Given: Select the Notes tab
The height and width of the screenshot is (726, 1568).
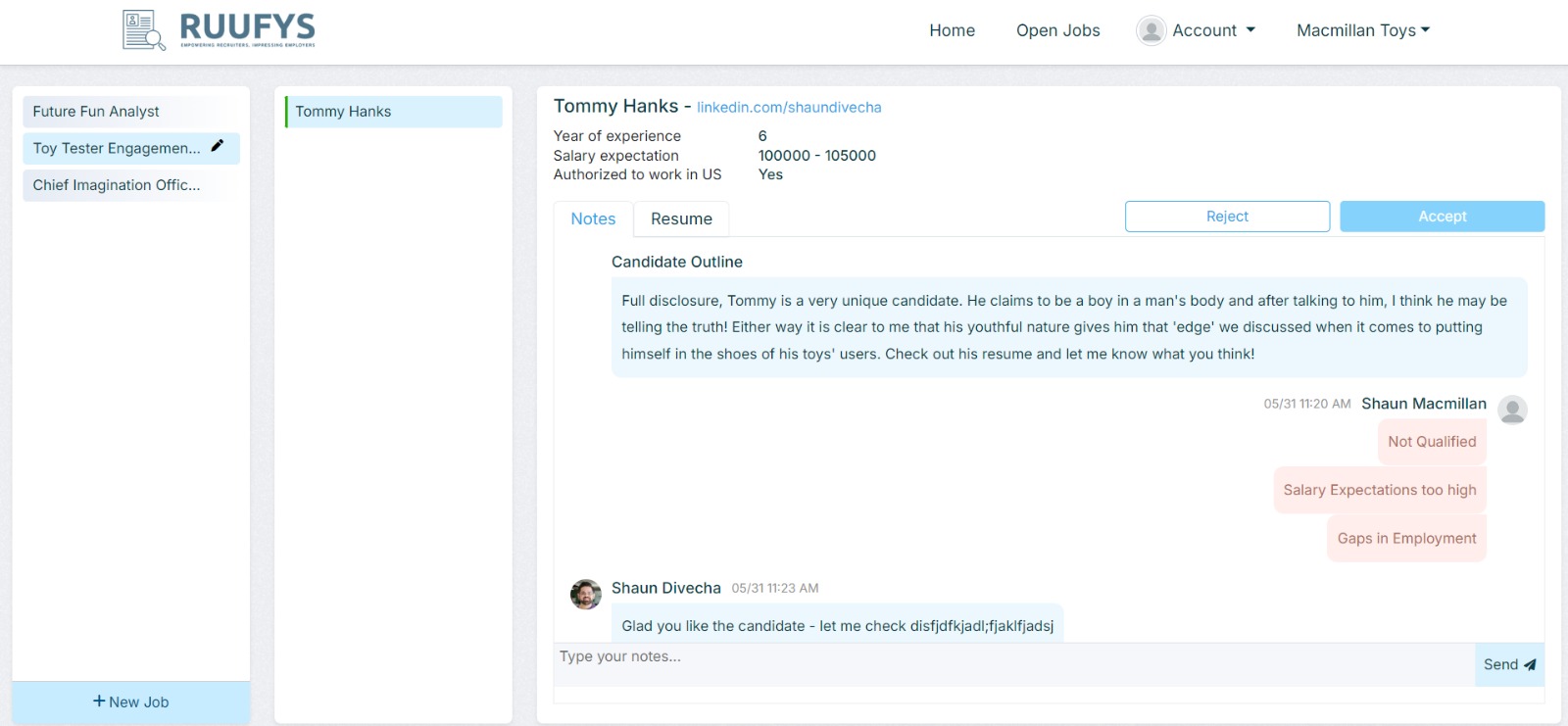Looking at the screenshot, I should click(594, 218).
